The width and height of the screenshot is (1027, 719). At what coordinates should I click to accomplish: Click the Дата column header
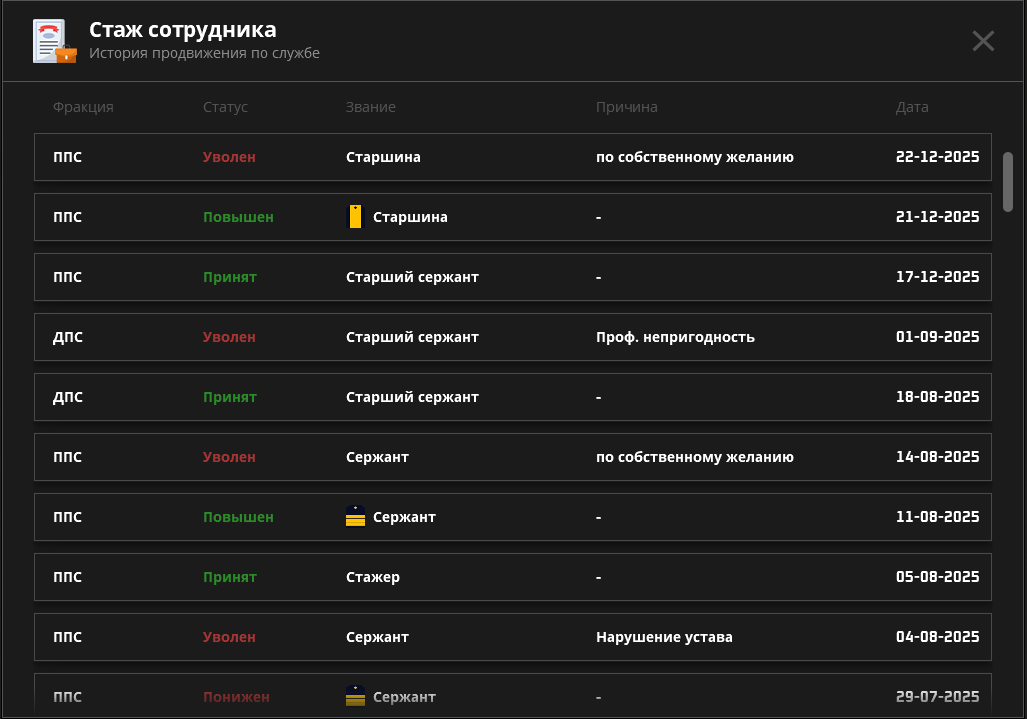tap(911, 107)
